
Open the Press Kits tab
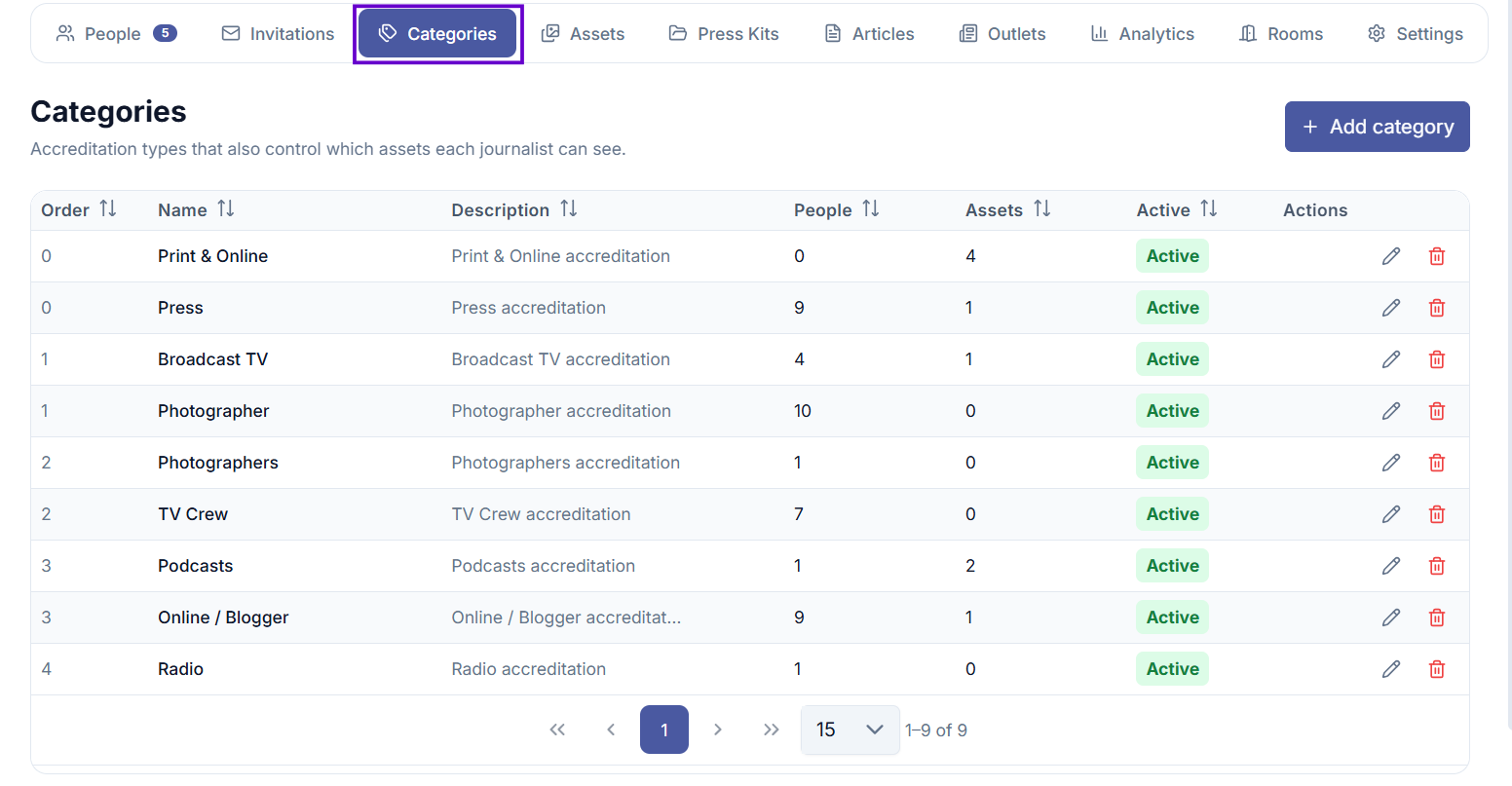(724, 34)
